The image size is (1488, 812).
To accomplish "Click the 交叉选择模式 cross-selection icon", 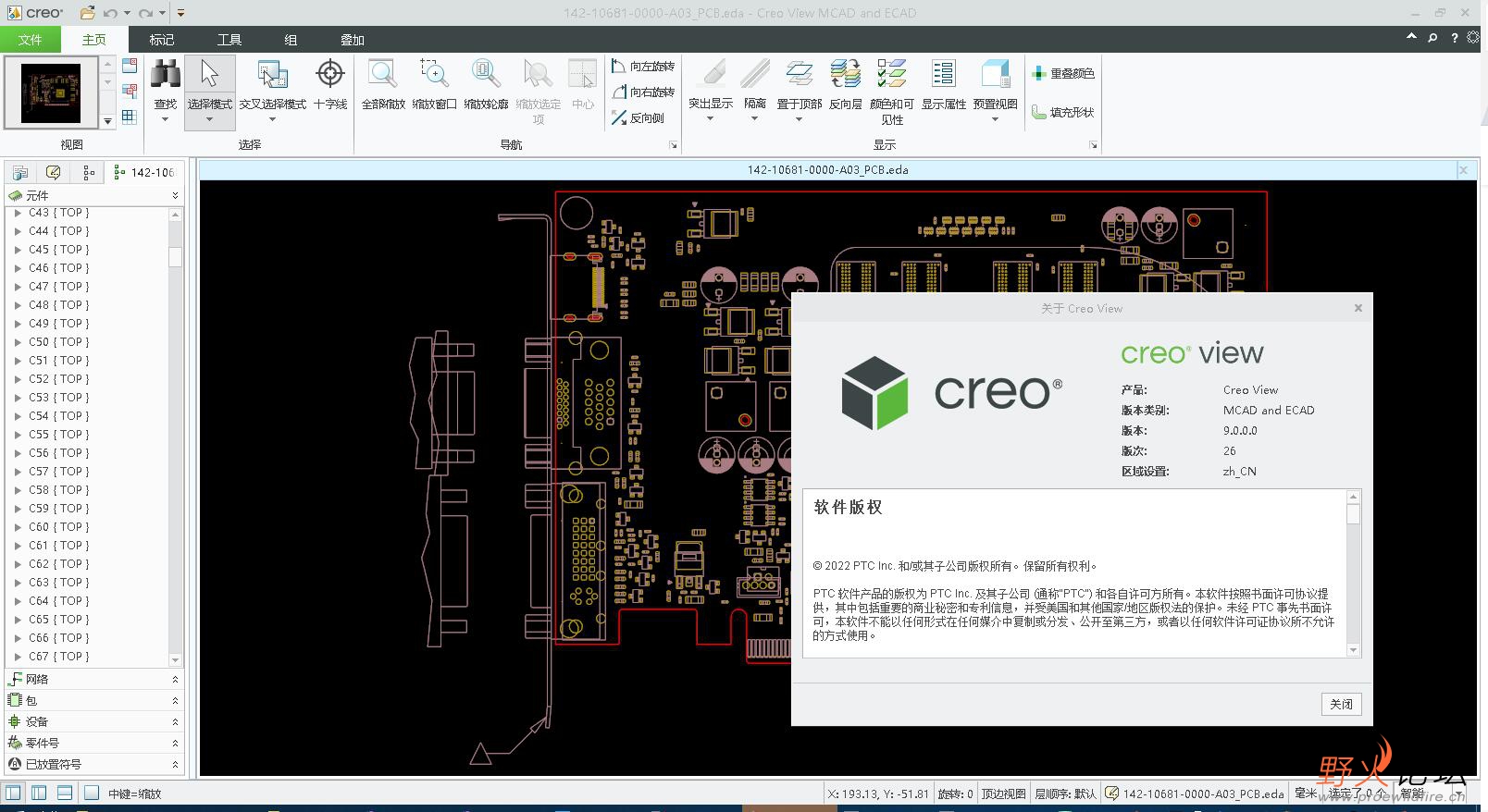I will [272, 74].
